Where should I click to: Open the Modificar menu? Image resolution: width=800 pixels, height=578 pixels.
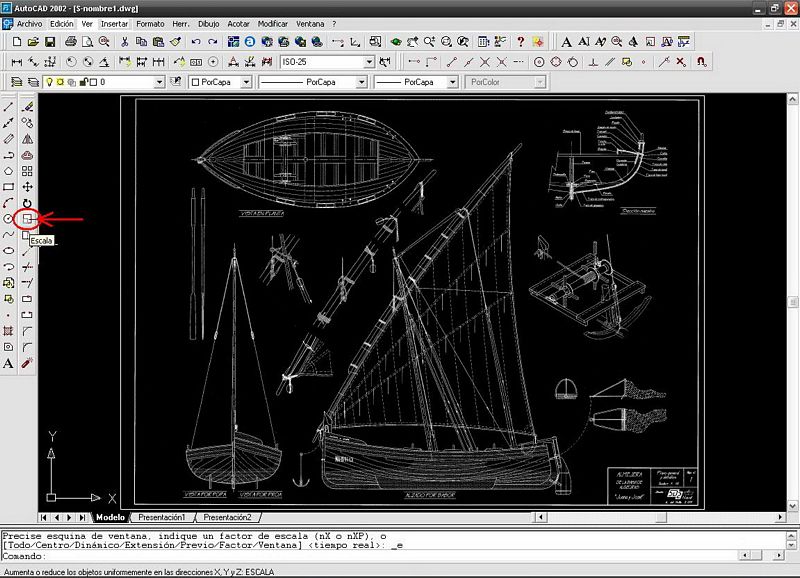tap(273, 24)
